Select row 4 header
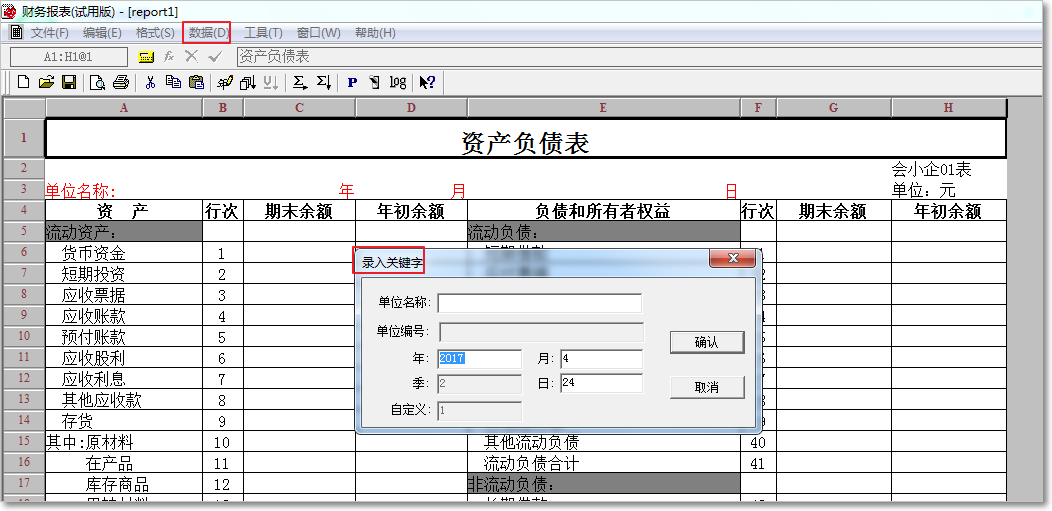This screenshot has height=511, width=1052. click(24, 211)
